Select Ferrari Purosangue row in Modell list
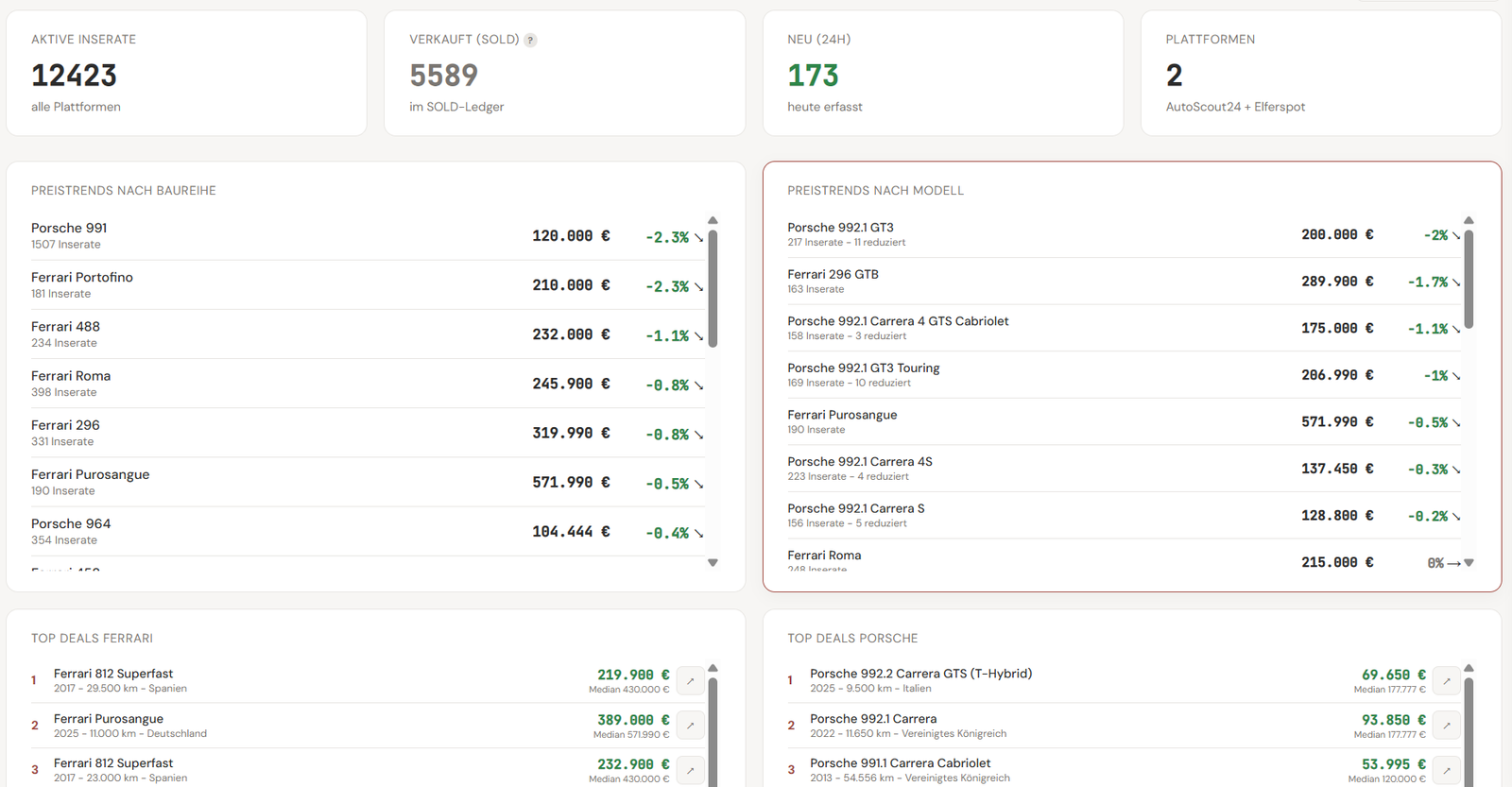This screenshot has width=1512, height=787. [1124, 421]
